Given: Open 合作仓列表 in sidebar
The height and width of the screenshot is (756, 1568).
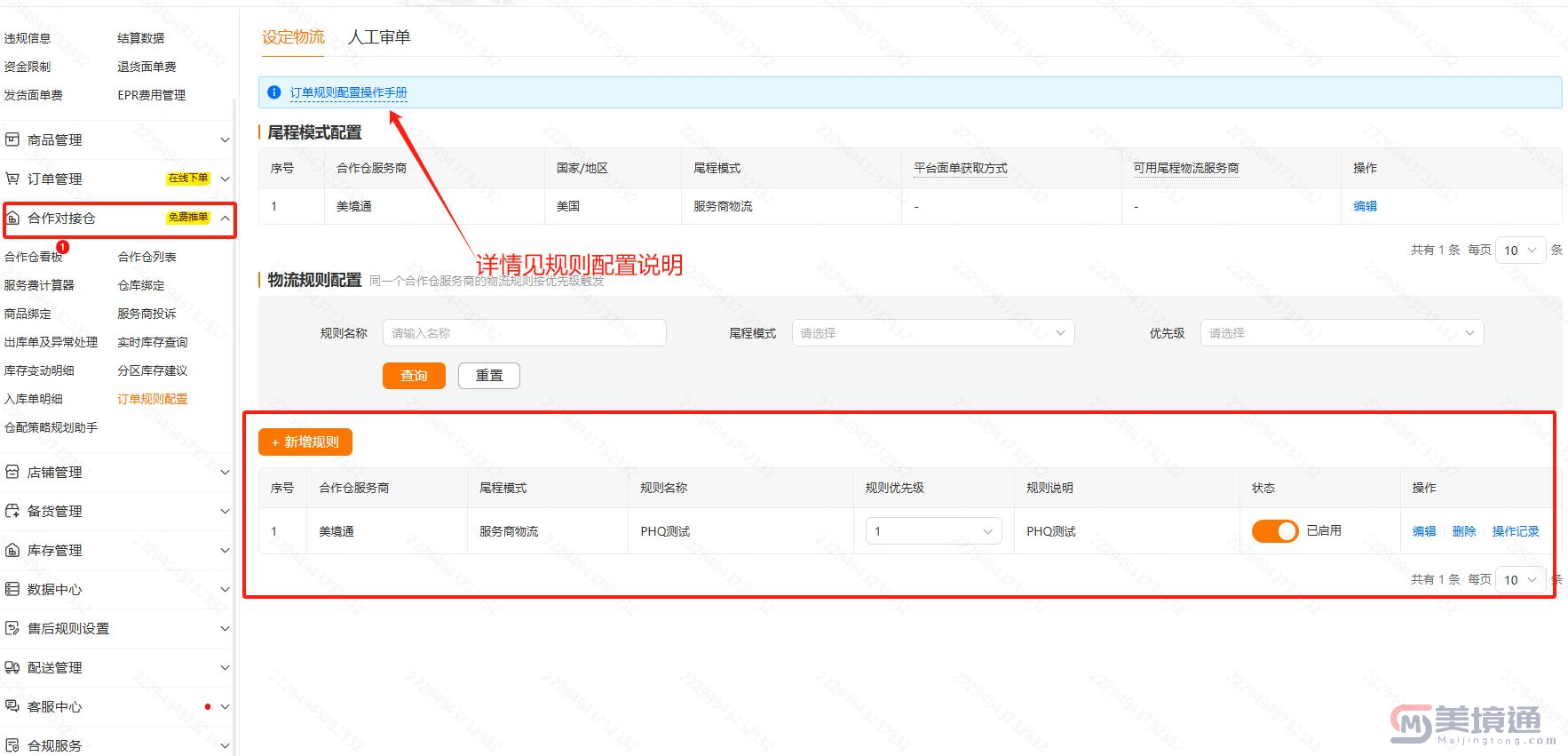Looking at the screenshot, I should [x=147, y=257].
